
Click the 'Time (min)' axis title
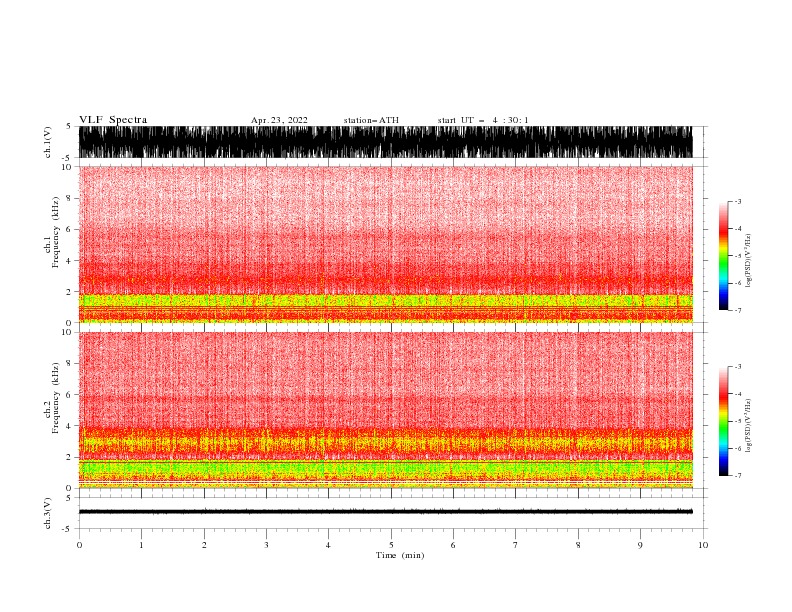(400, 555)
